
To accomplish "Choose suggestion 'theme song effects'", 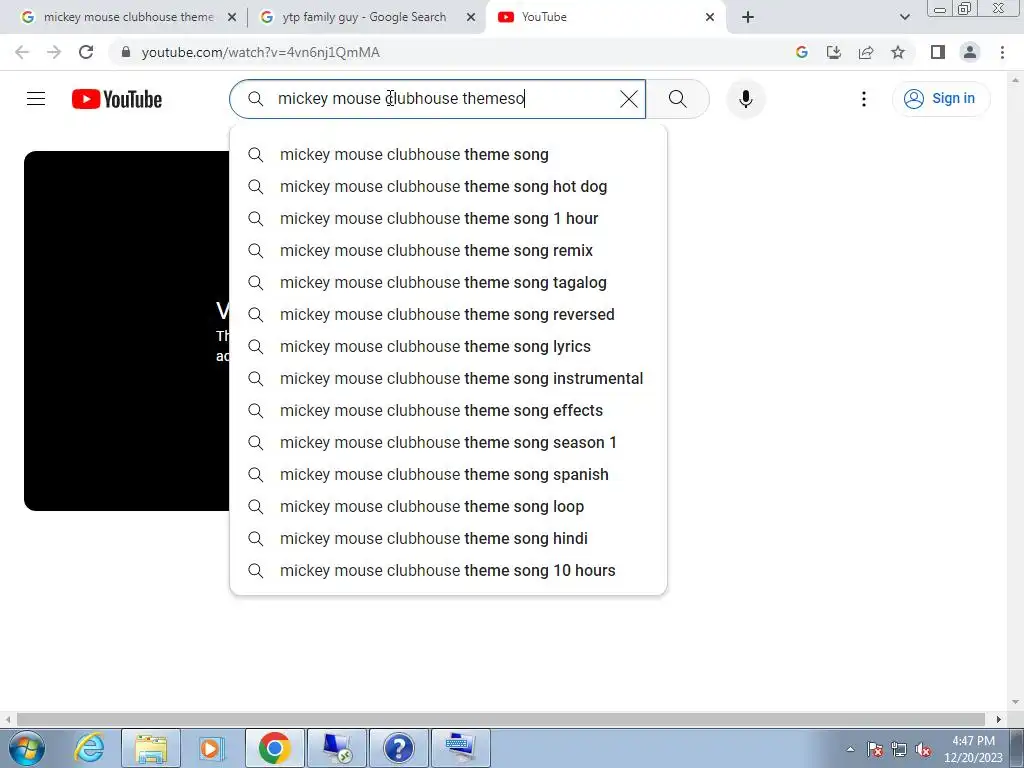I will [448, 411].
